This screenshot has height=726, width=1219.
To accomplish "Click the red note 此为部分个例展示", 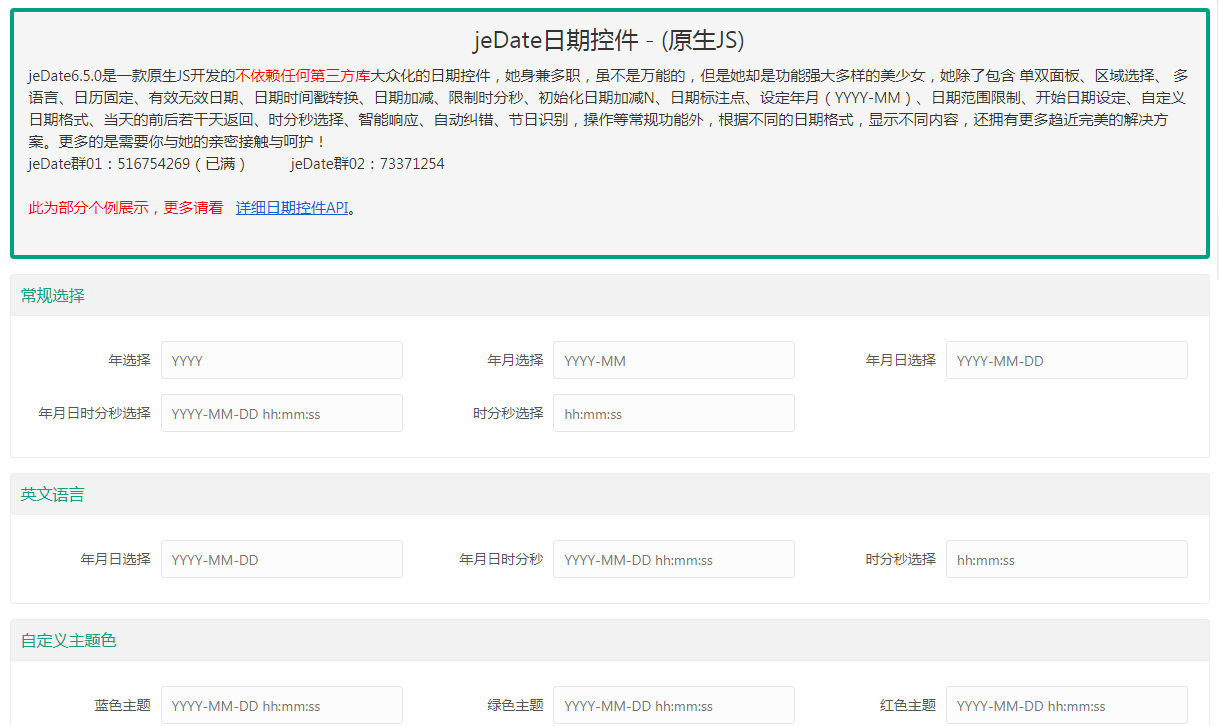I will point(88,208).
